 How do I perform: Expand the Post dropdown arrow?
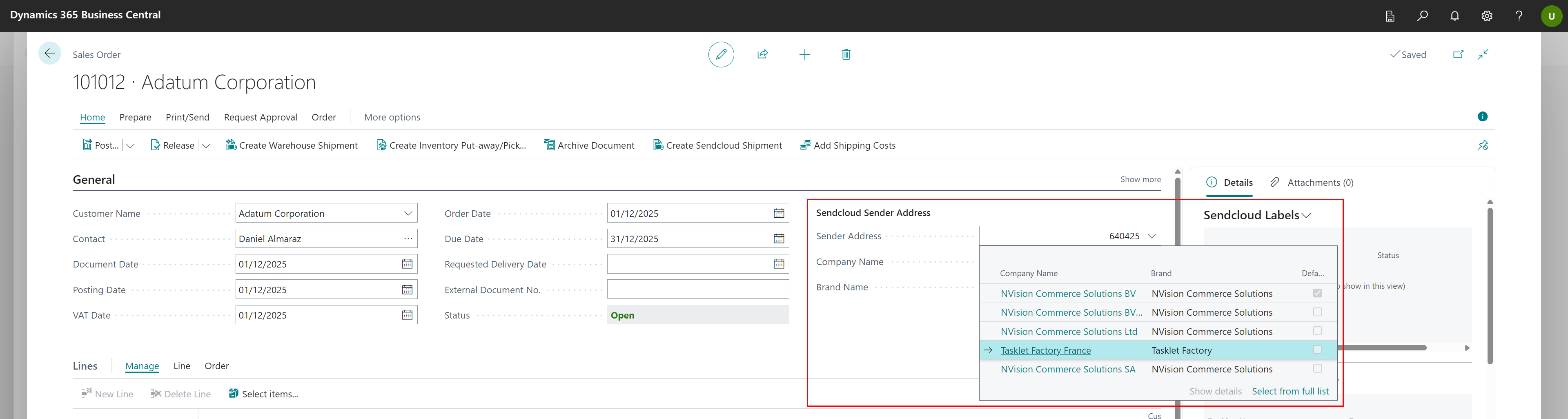pyautogui.click(x=130, y=145)
